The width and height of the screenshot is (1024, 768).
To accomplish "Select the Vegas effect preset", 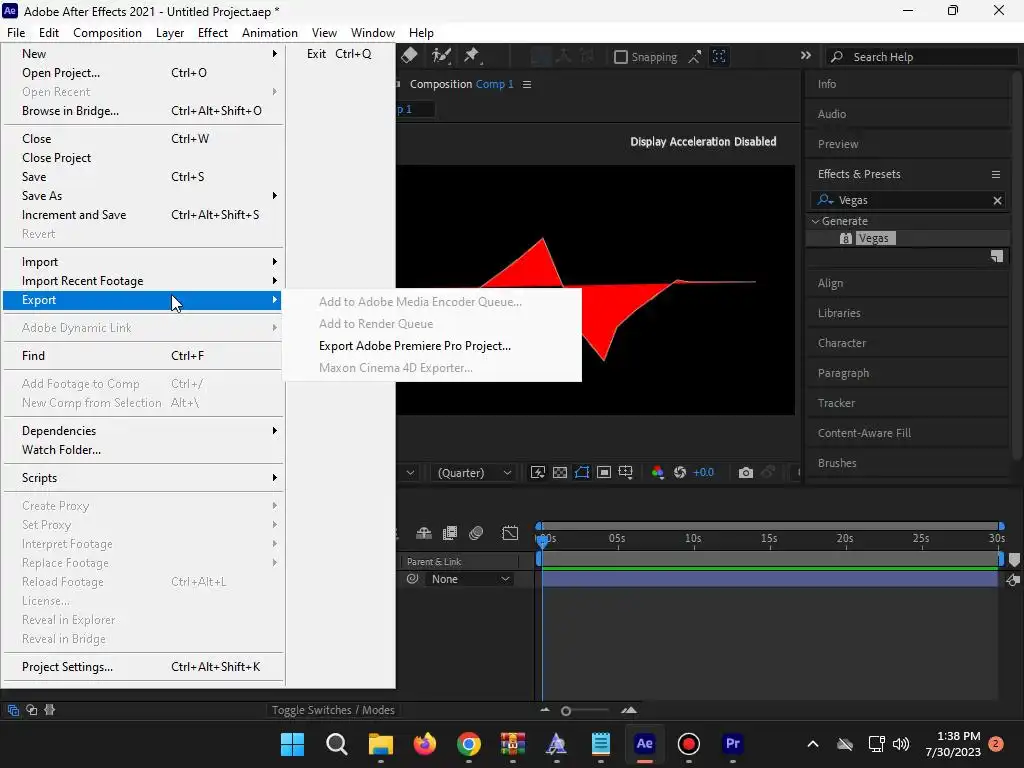I will [873, 238].
